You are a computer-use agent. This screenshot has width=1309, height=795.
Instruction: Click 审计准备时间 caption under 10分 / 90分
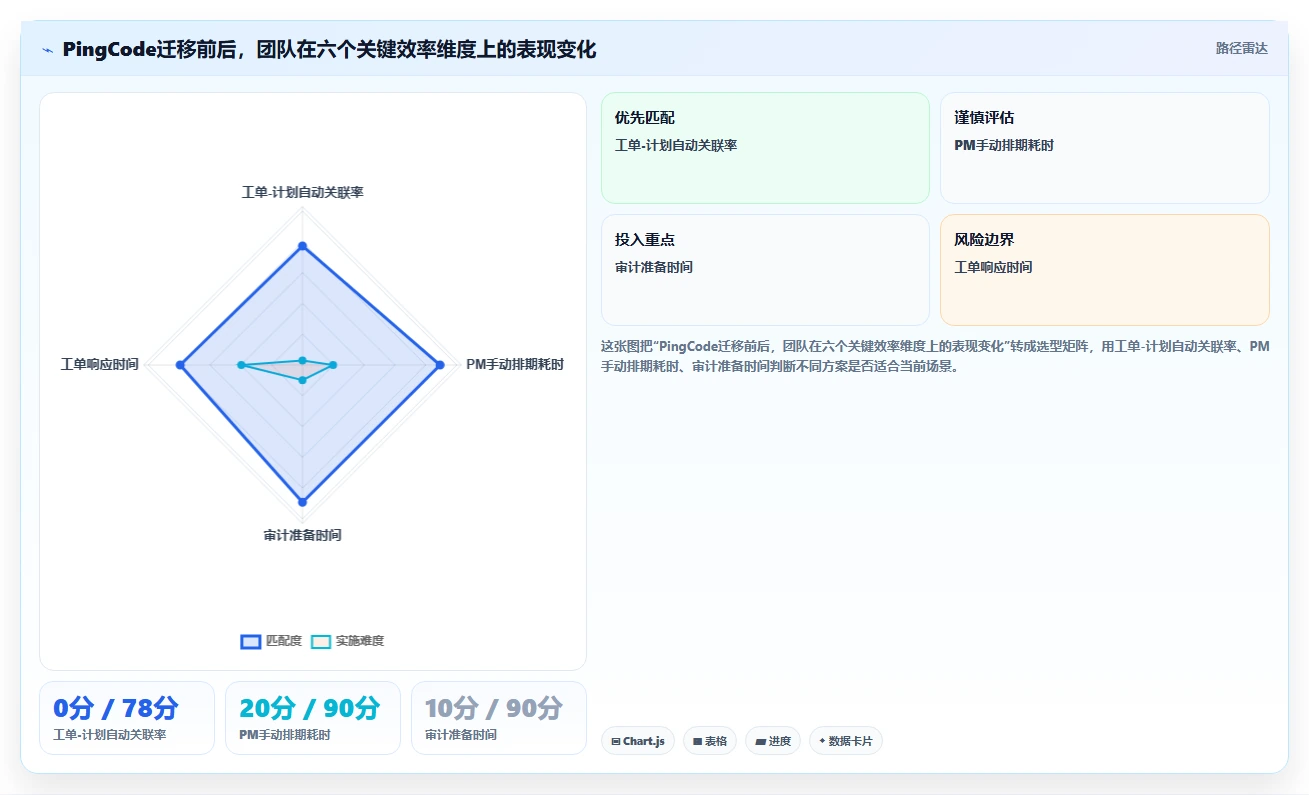(461, 735)
